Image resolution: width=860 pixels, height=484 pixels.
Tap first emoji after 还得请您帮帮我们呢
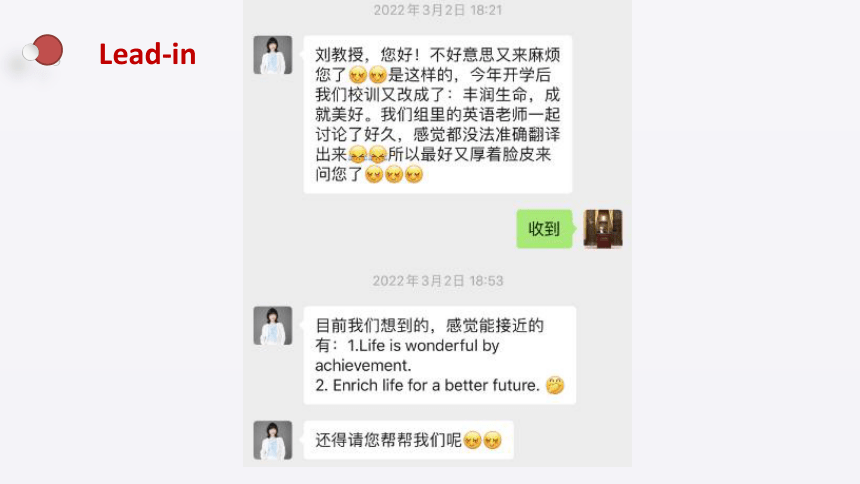pyautogui.click(x=472, y=440)
